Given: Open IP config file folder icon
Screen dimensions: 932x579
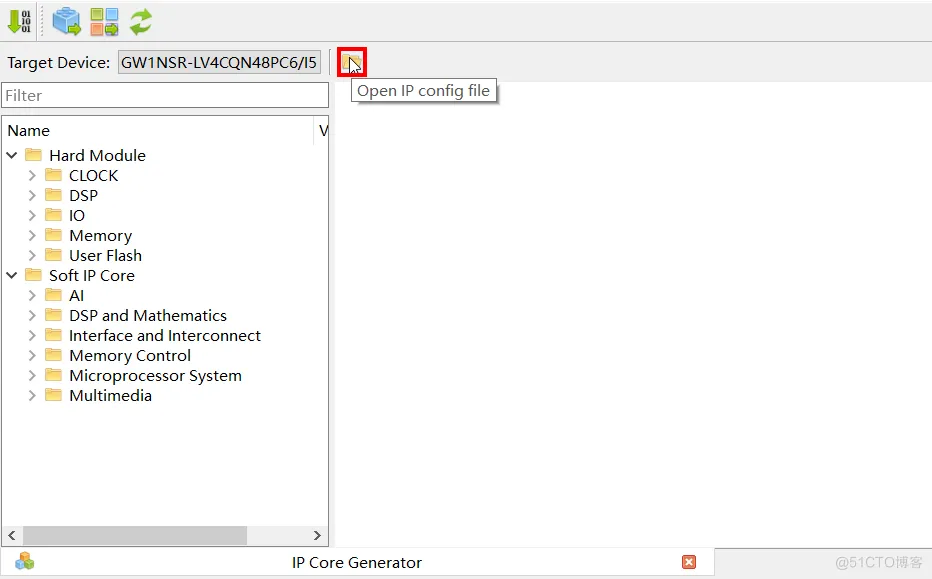Looking at the screenshot, I should click(x=351, y=62).
